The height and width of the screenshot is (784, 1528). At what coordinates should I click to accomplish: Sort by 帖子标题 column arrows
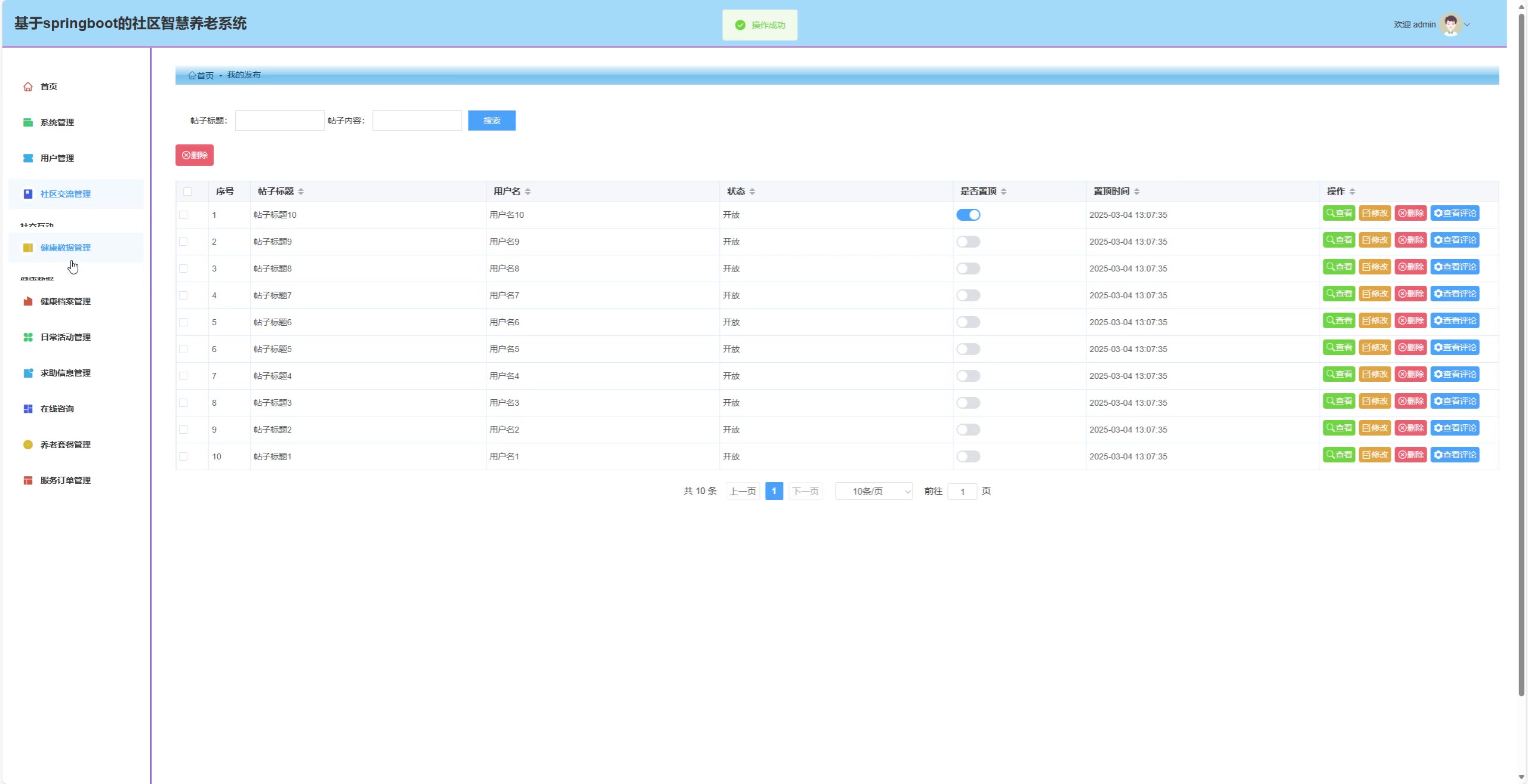point(301,192)
